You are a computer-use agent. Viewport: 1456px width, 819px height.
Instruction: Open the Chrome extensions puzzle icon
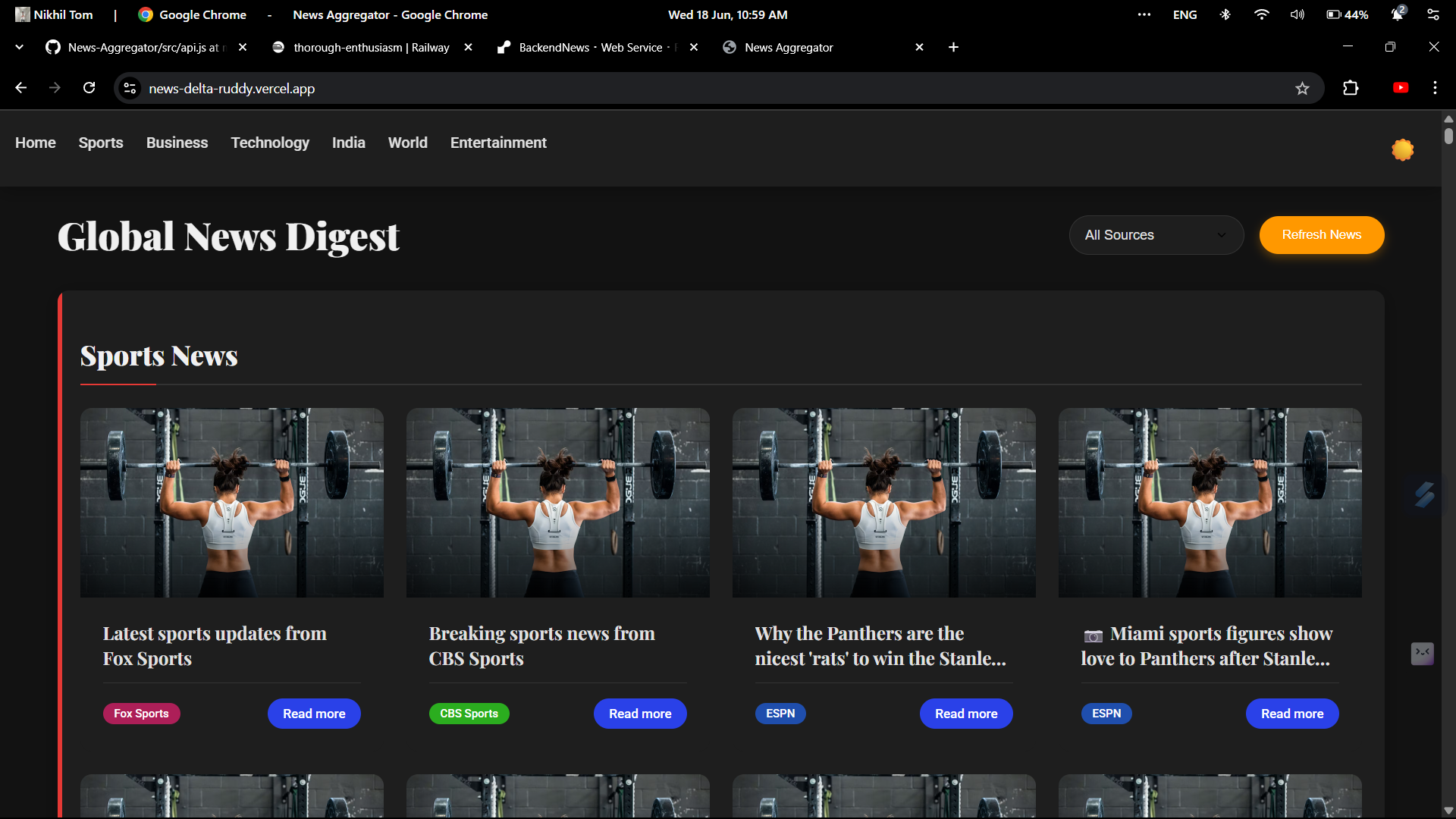(1351, 88)
